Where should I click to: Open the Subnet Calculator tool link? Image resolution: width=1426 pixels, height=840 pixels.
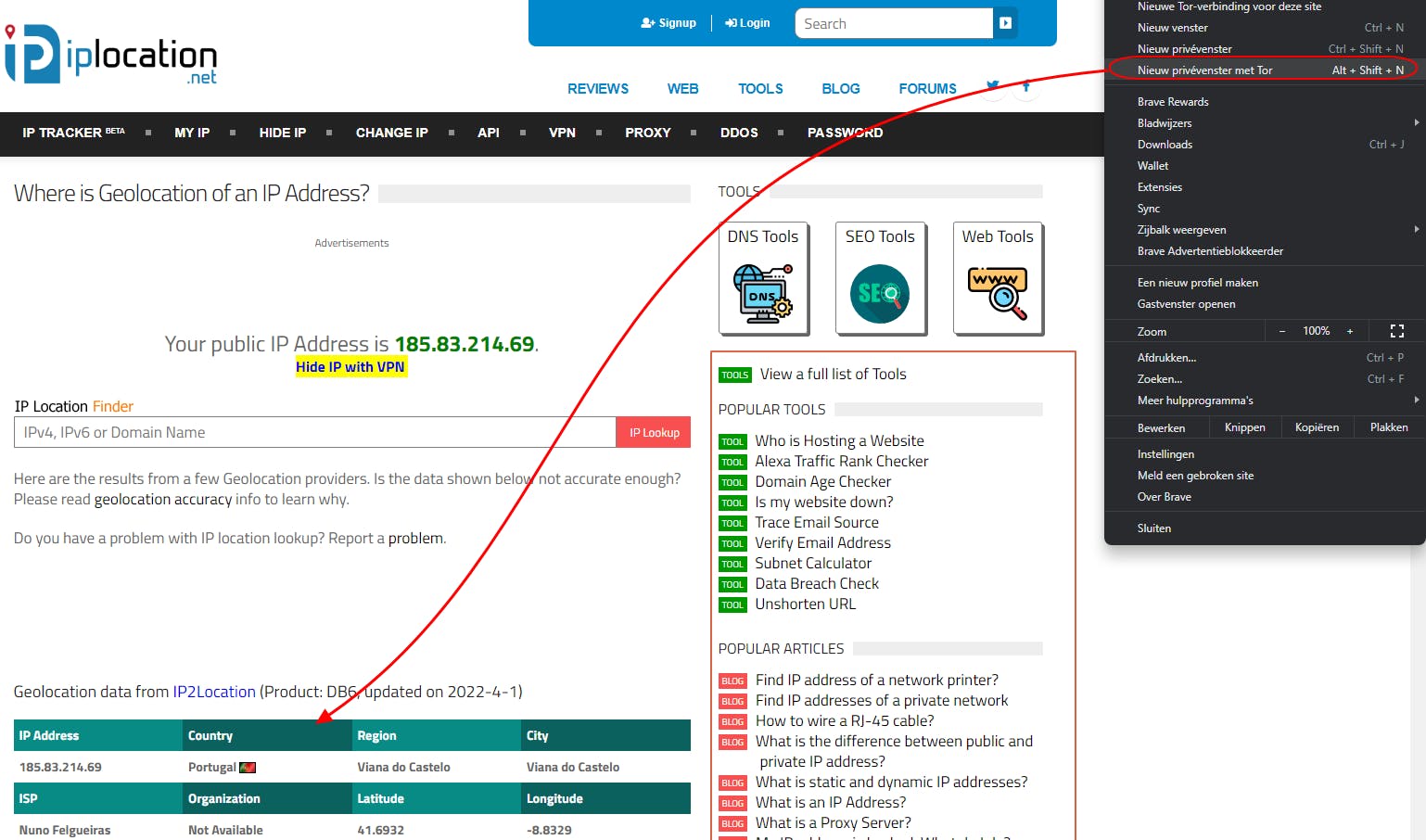(x=813, y=564)
